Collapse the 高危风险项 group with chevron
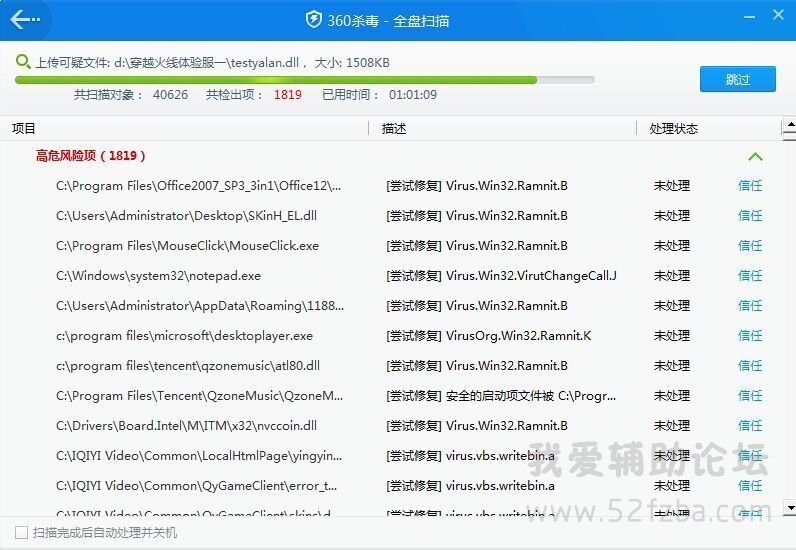 click(755, 156)
